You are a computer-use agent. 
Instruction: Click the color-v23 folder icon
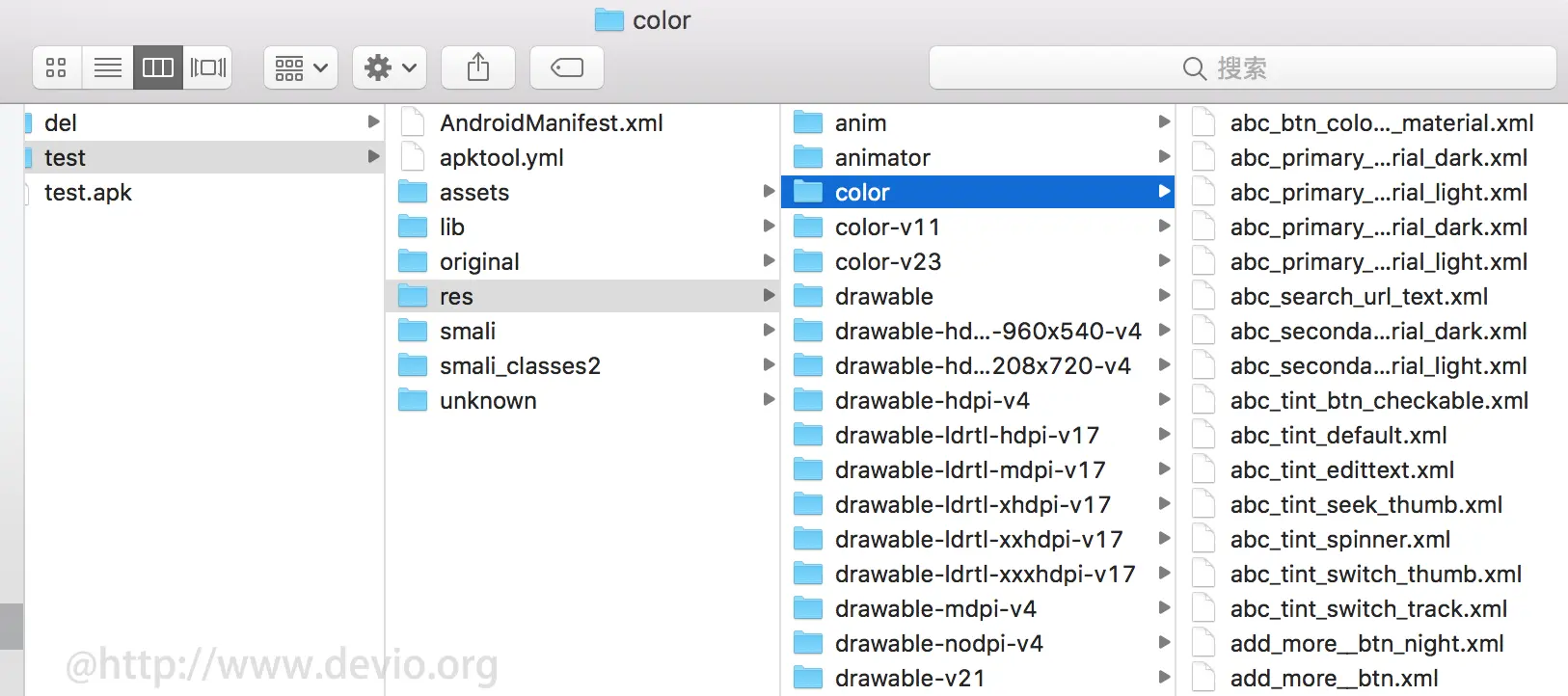tap(808, 261)
